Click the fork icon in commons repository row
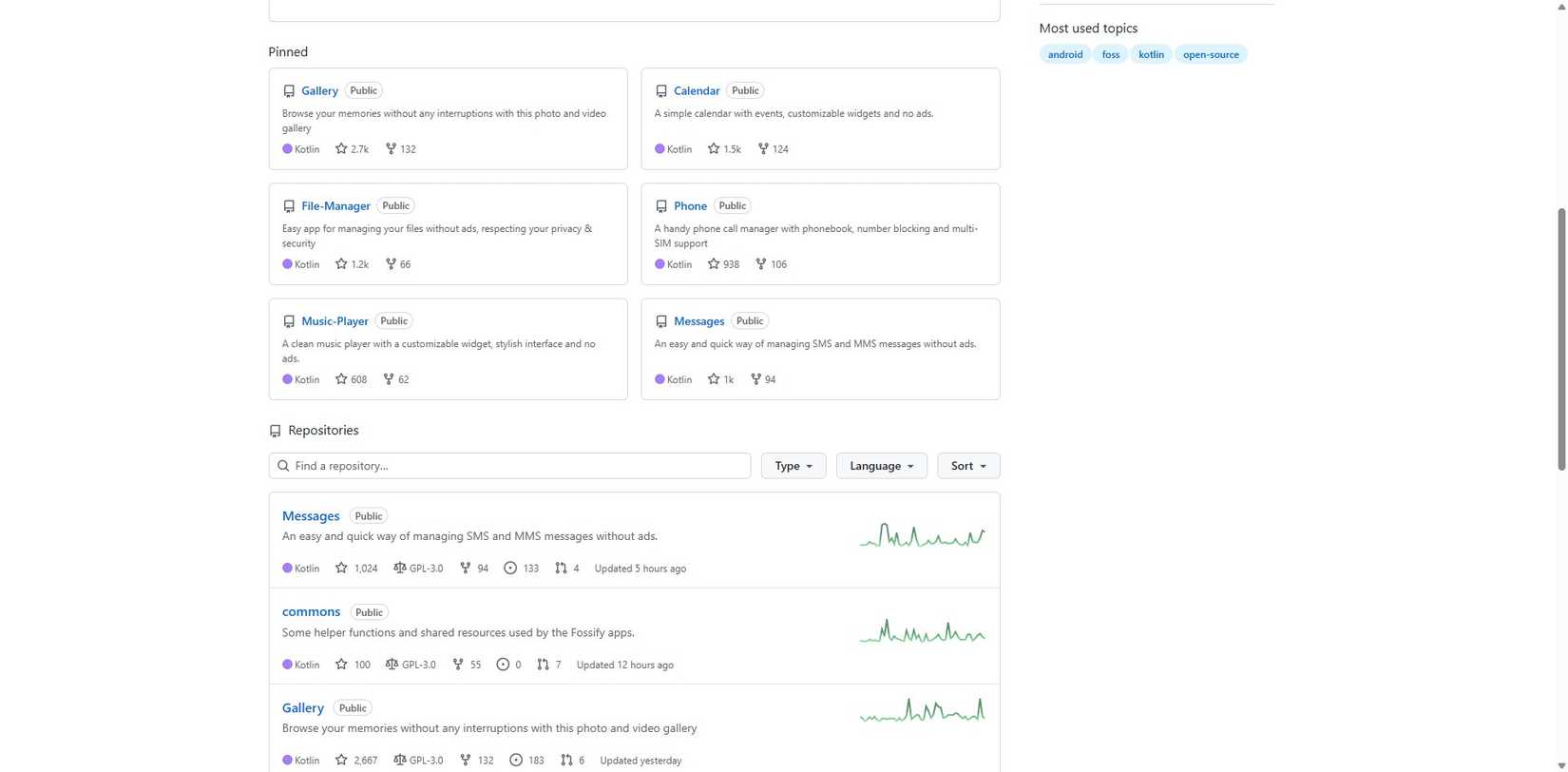Screen dimensions: 1568x772 458,665
